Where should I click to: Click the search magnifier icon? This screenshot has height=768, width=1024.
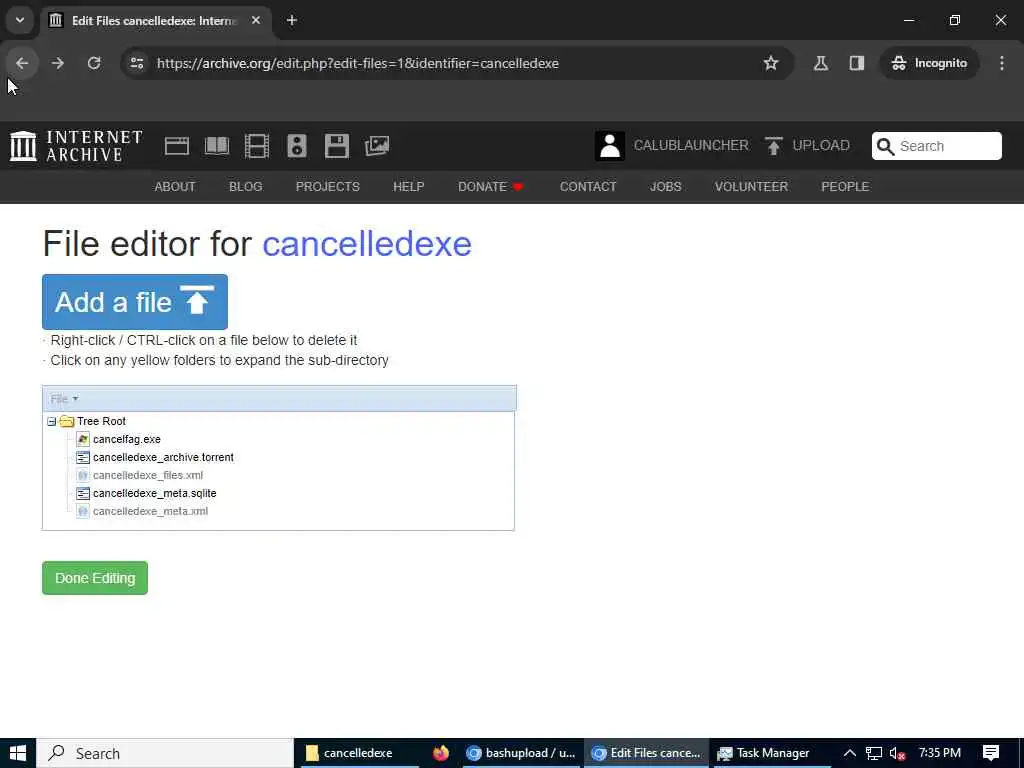[886, 146]
